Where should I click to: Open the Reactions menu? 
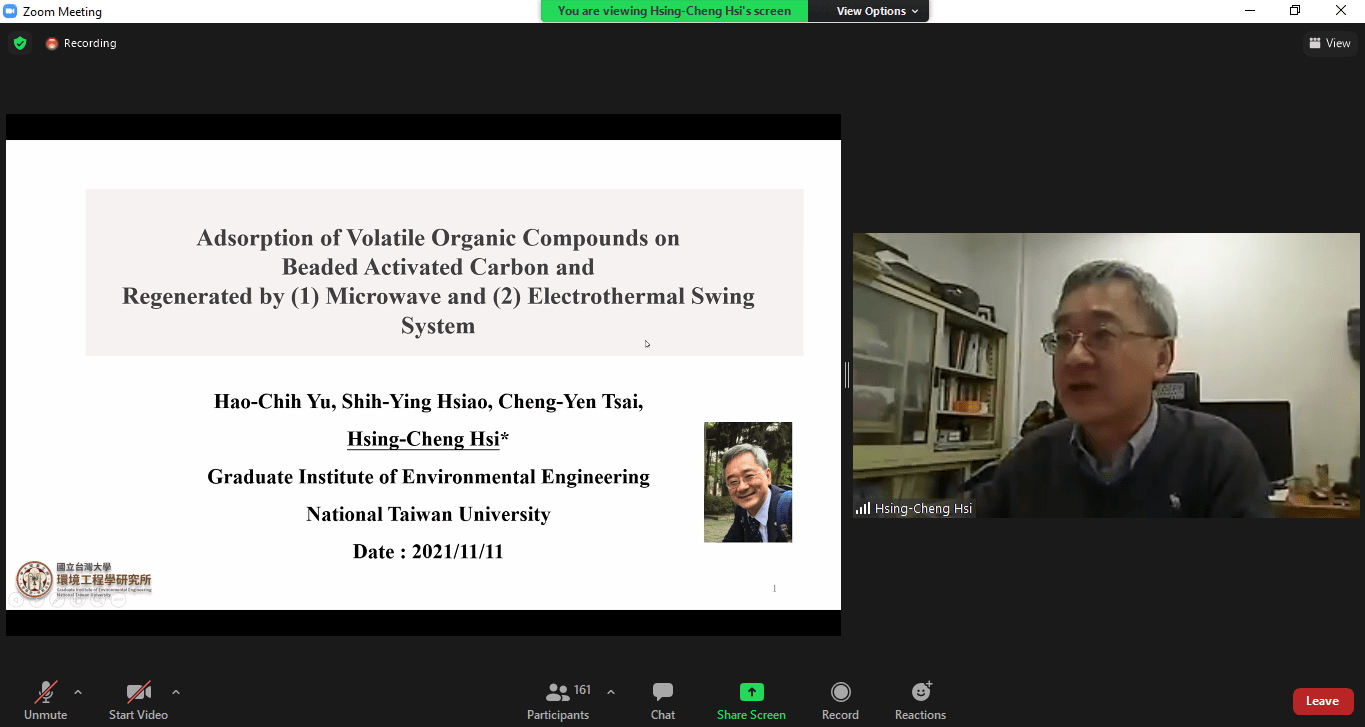click(920, 699)
